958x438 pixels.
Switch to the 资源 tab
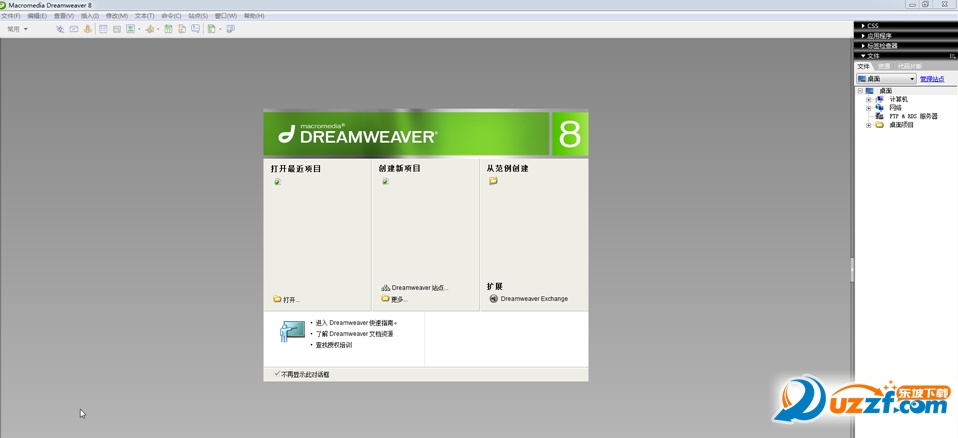click(x=883, y=66)
